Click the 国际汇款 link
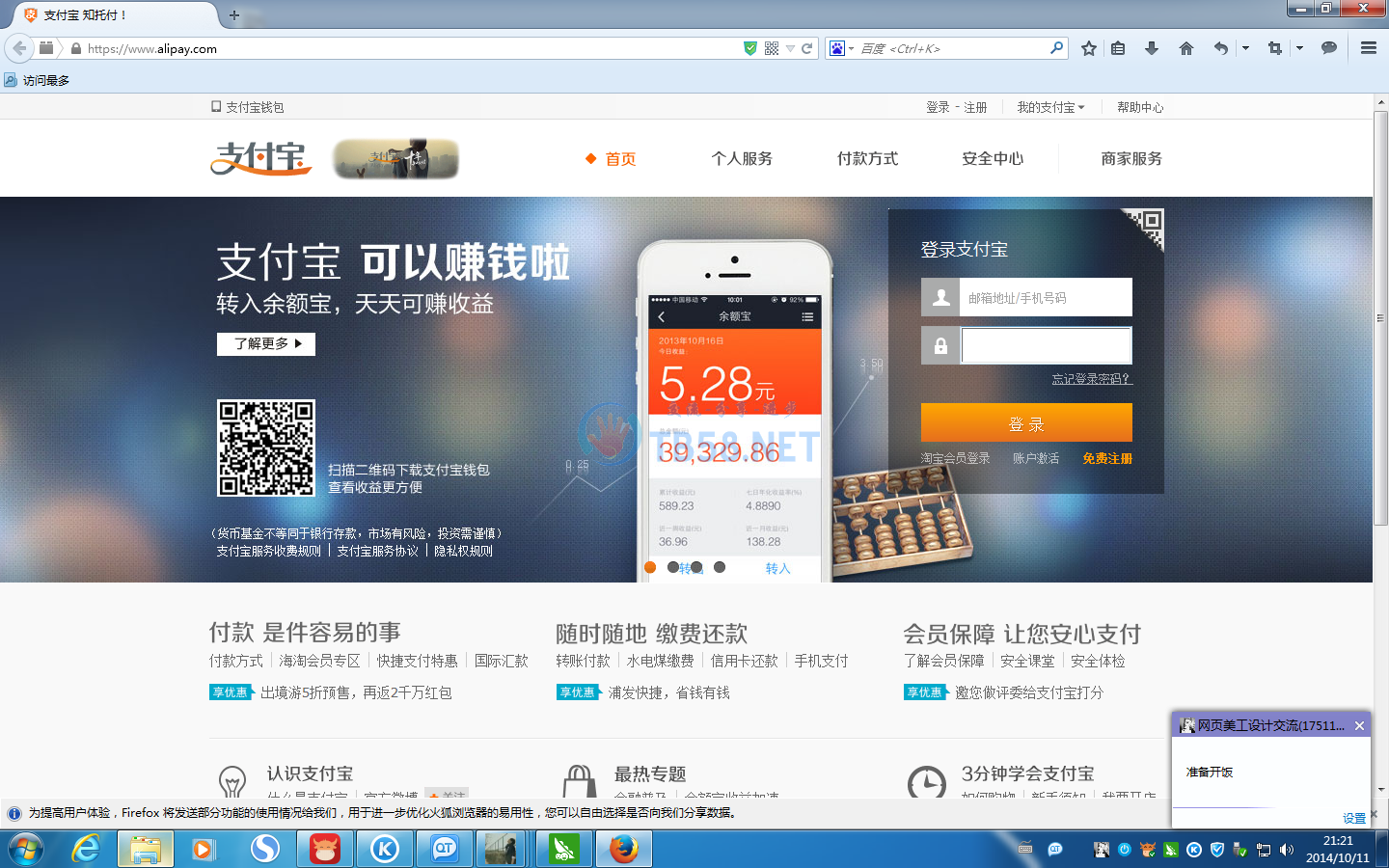The image size is (1389, 868). pyautogui.click(x=501, y=661)
